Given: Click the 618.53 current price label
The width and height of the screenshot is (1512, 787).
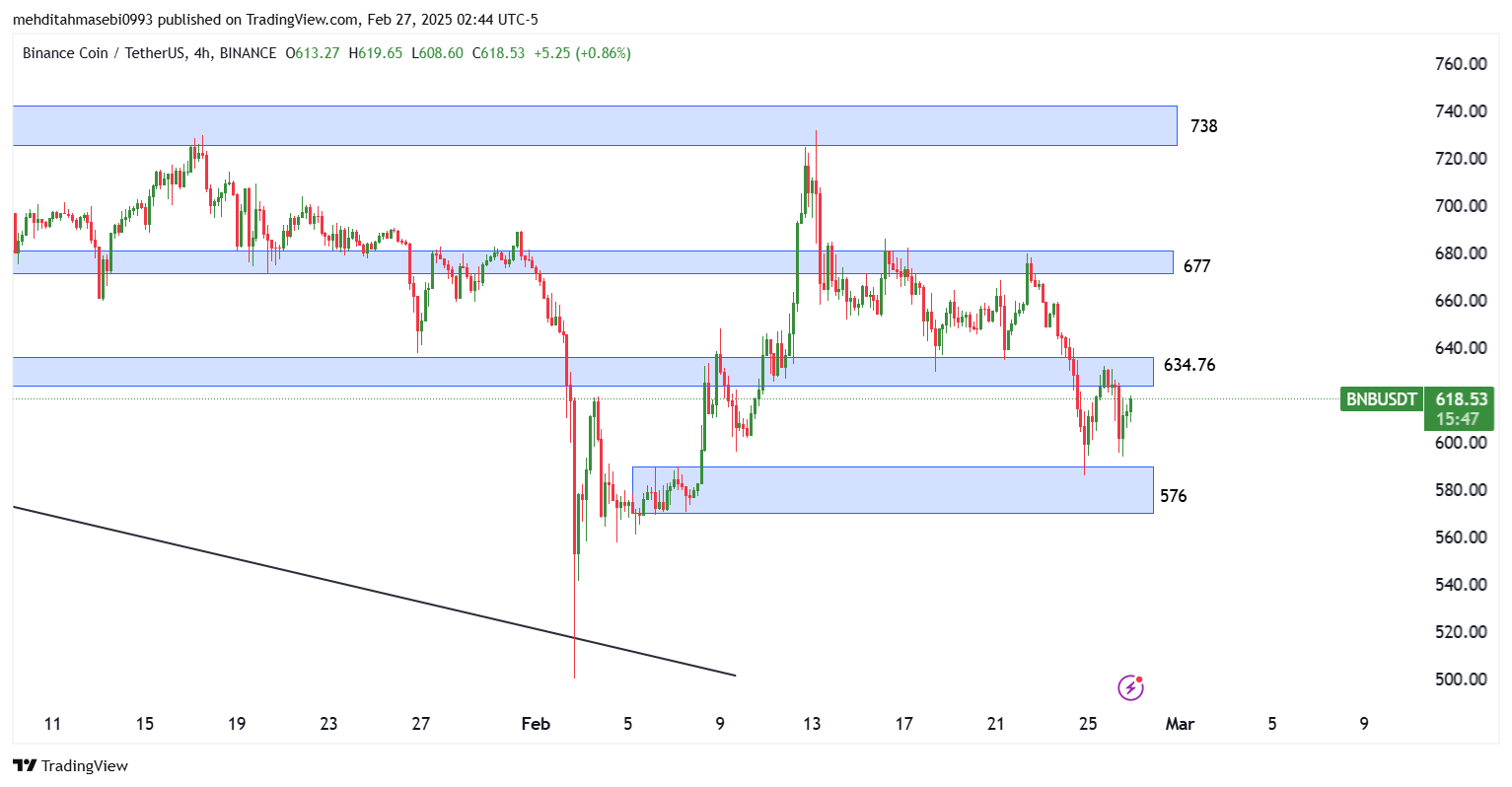Looking at the screenshot, I should pos(1461,398).
